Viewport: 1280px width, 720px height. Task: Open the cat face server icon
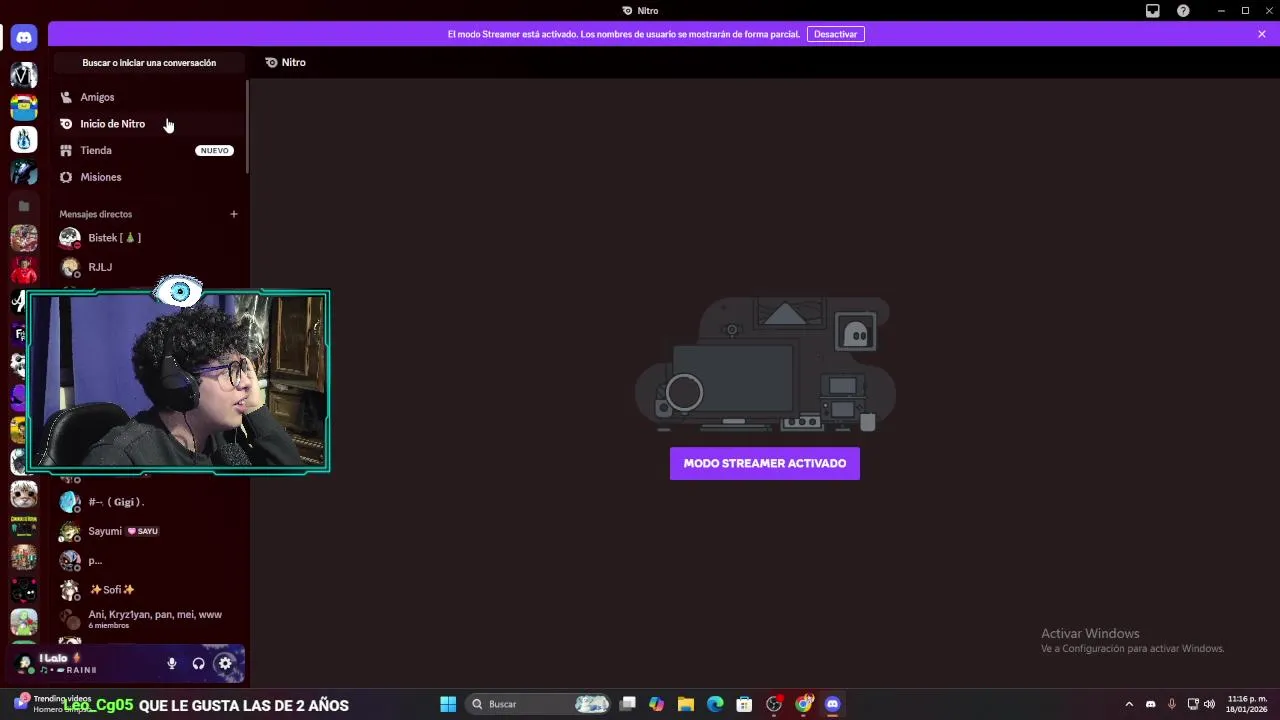click(24, 494)
